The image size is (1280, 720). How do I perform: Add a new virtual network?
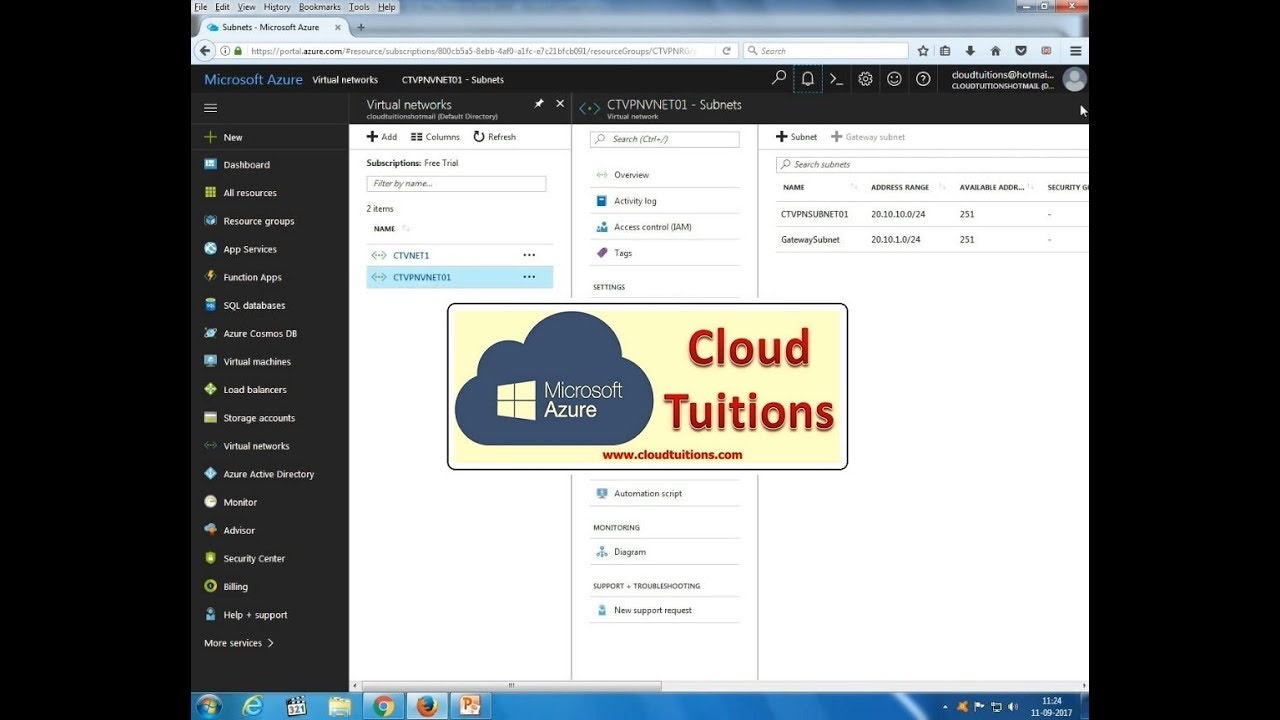pyautogui.click(x=382, y=137)
